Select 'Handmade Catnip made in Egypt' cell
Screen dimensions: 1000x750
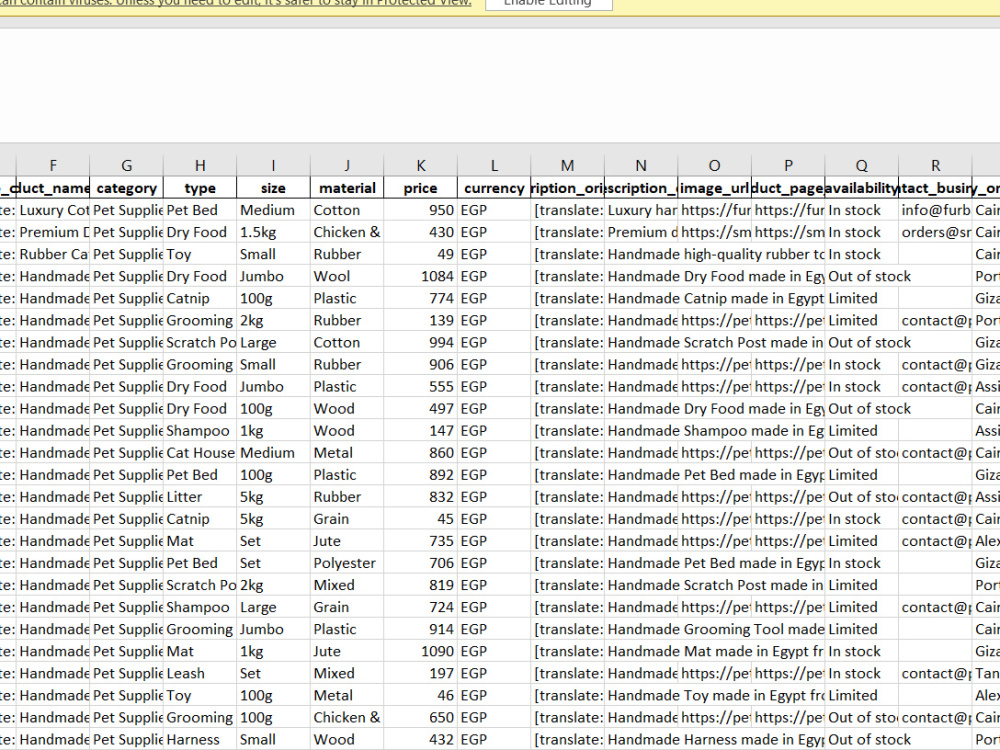click(641, 298)
